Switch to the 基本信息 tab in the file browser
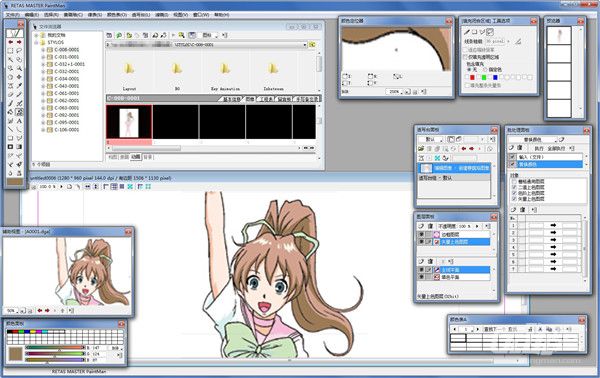Viewport: 600px width, 378px height. (232, 99)
